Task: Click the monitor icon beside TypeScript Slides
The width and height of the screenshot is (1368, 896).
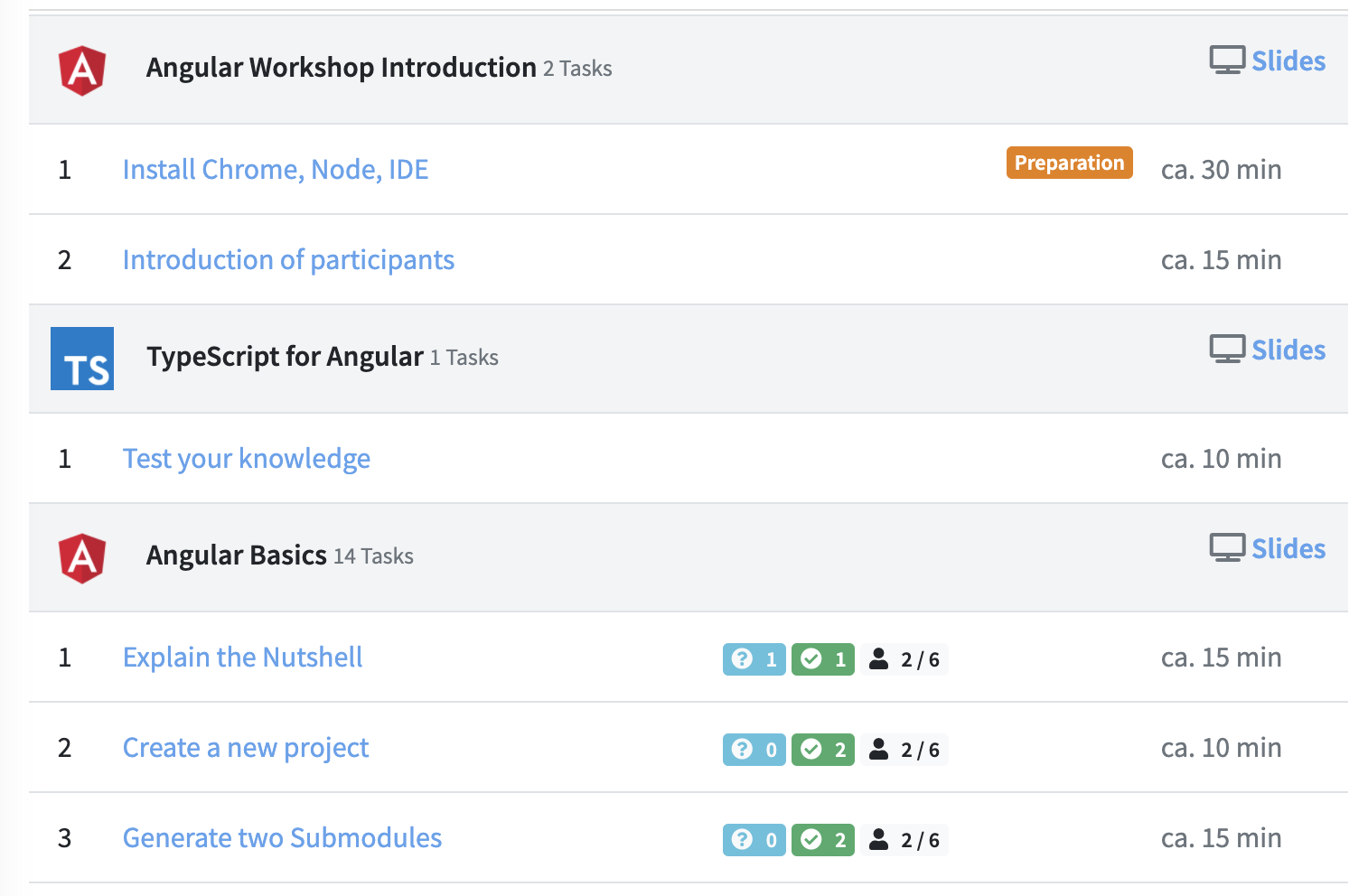Action: (1226, 349)
